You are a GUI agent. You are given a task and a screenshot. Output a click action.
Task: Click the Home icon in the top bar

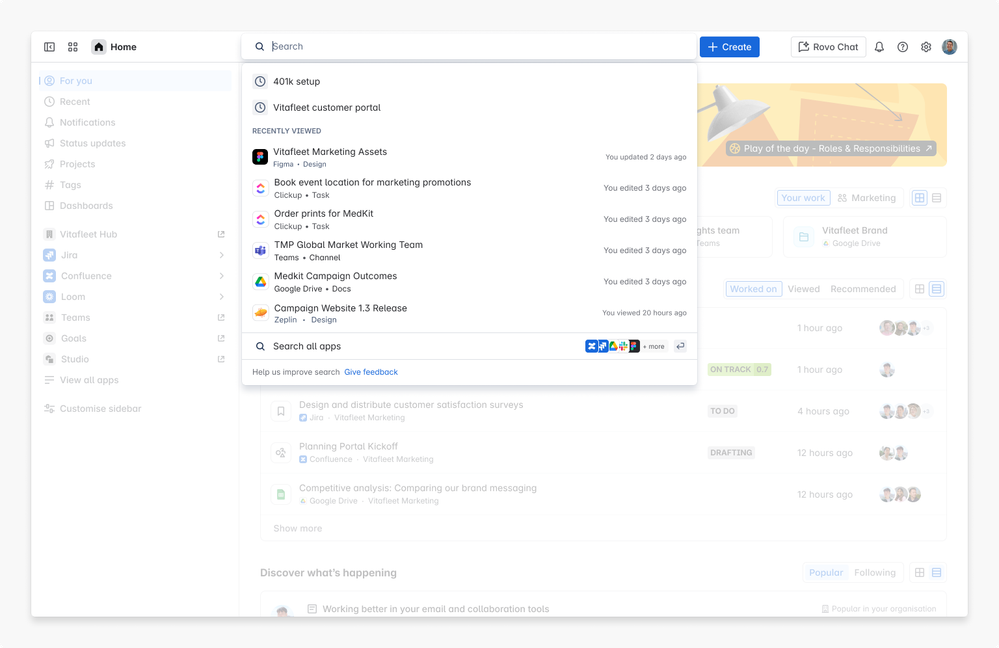(99, 47)
